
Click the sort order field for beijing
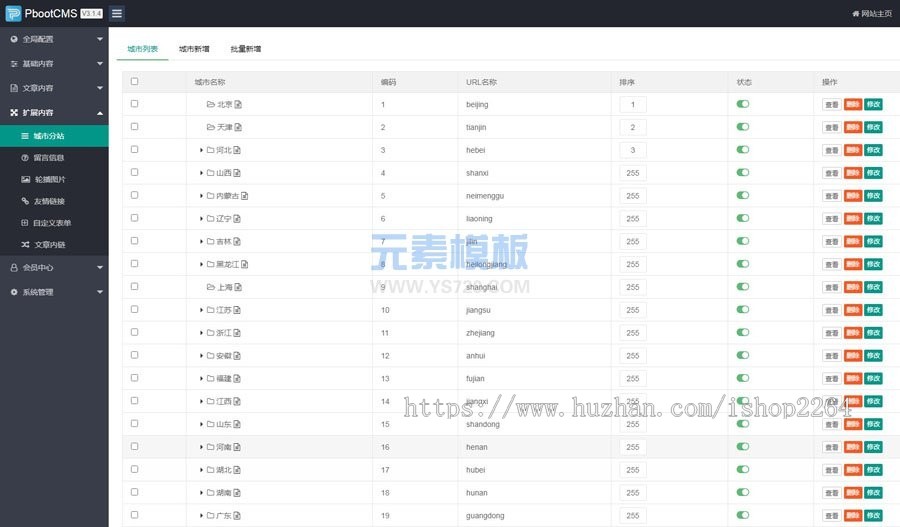point(633,104)
